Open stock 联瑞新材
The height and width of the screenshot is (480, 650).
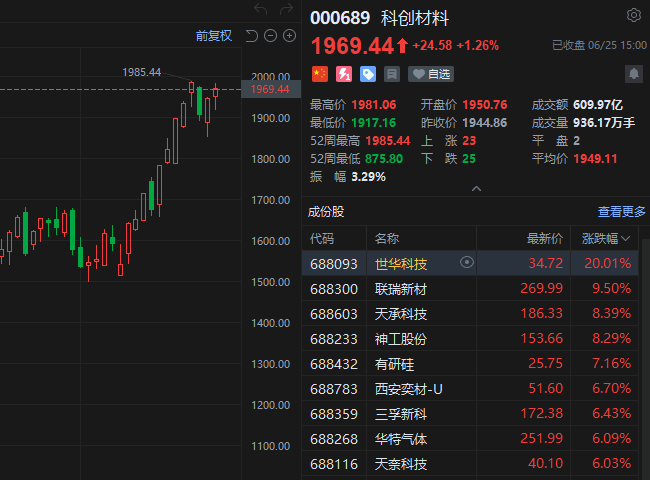pyautogui.click(x=401, y=289)
